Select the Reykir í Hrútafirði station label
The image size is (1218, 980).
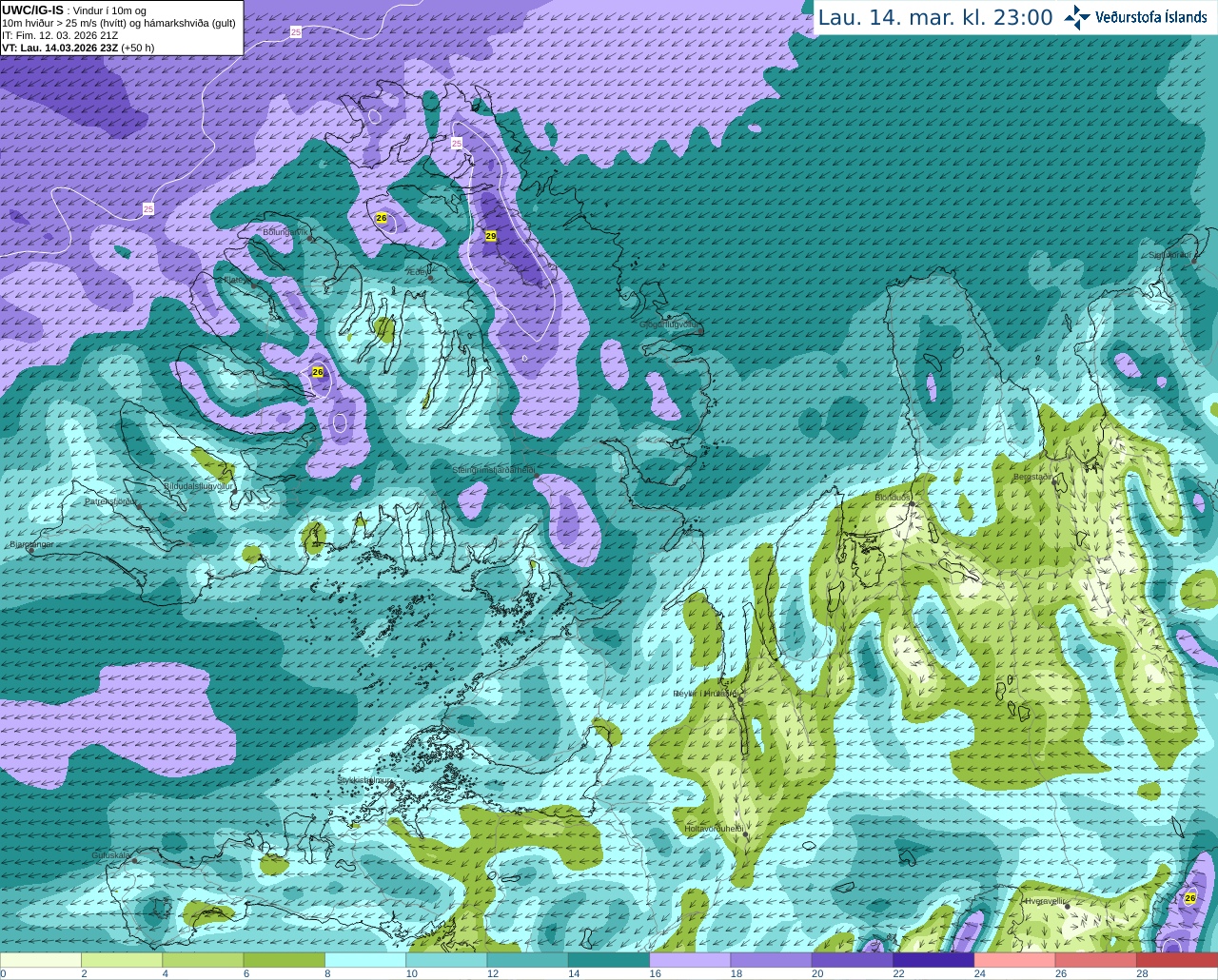705,694
